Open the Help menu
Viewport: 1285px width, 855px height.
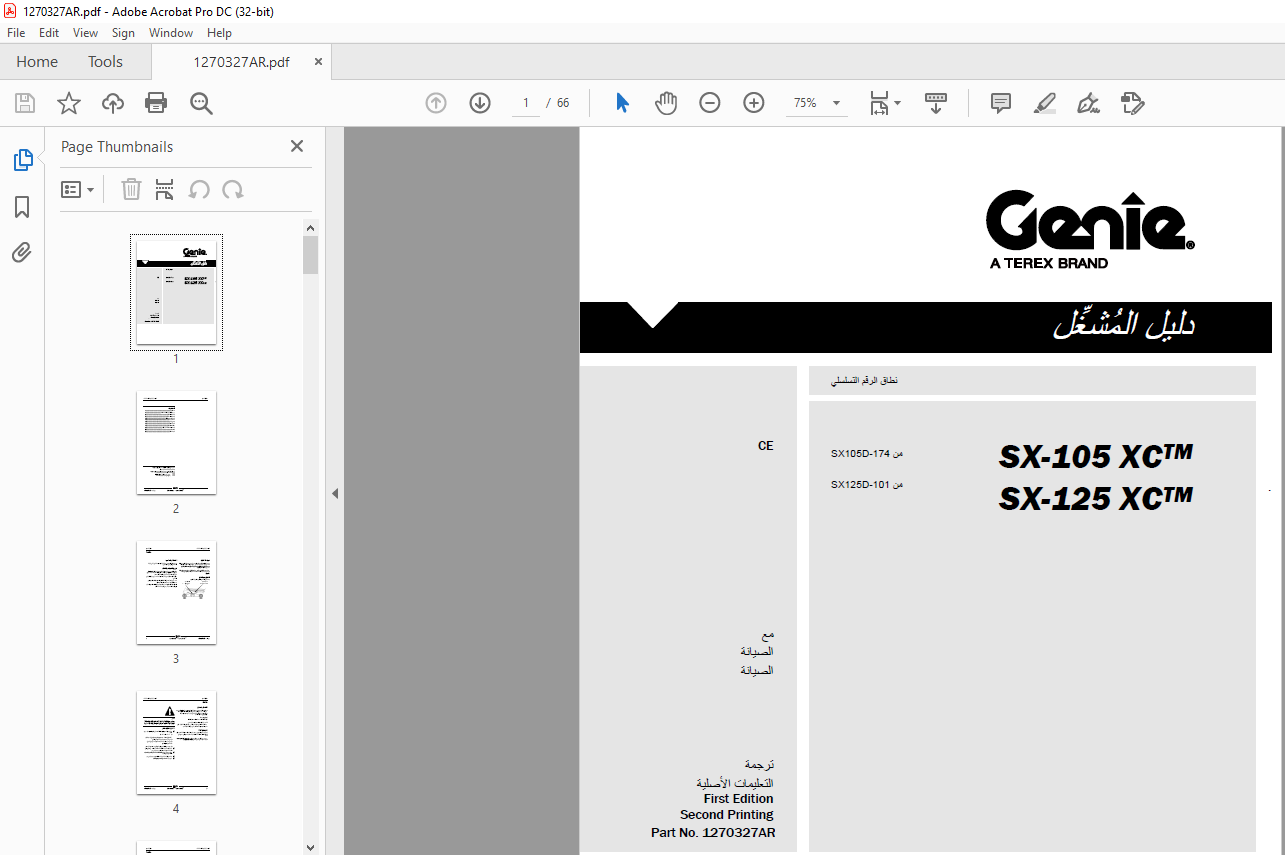pos(219,33)
